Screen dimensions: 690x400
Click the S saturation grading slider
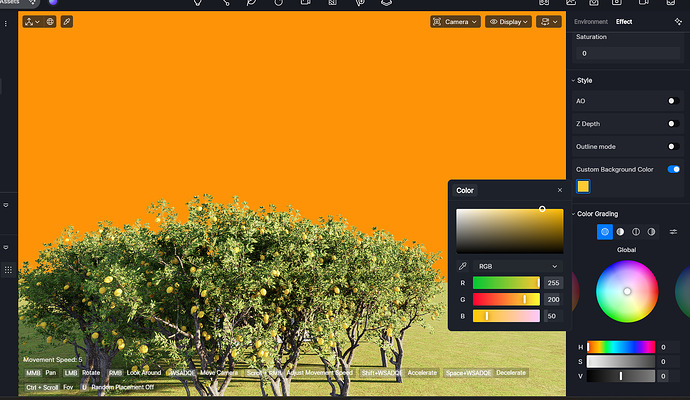(621, 362)
